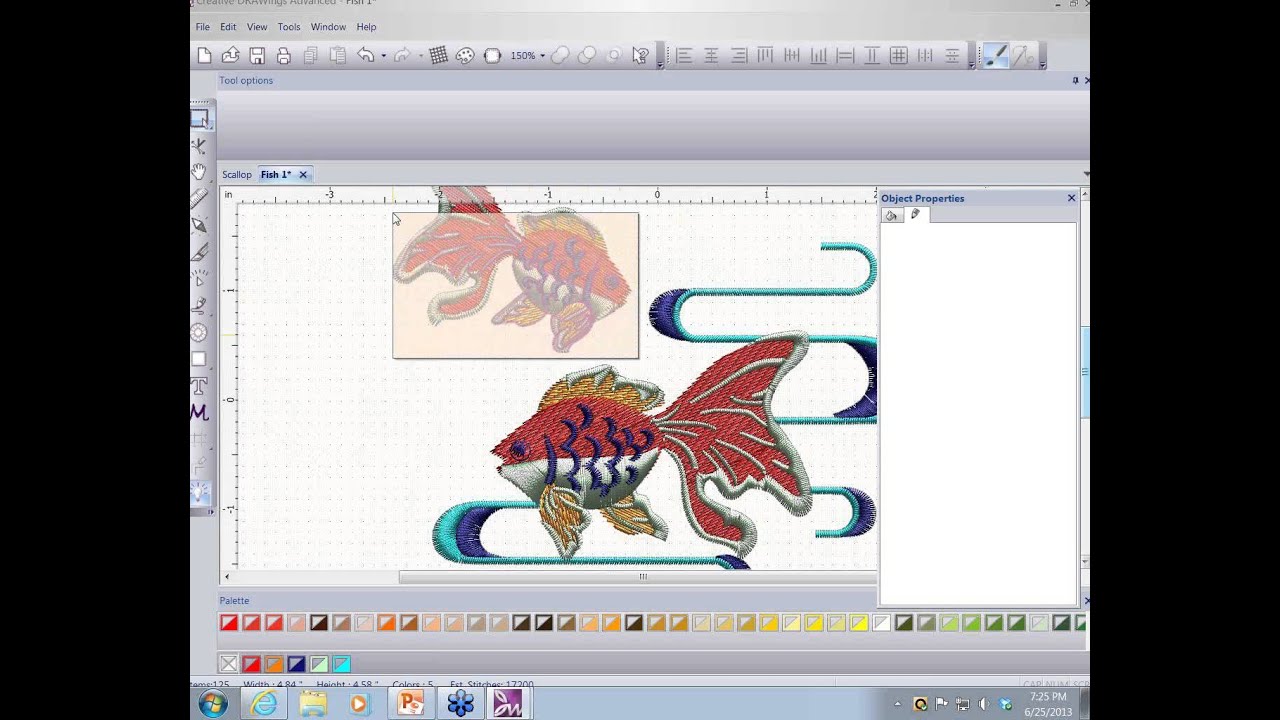Select the no-color crossed swatch

coord(228,664)
